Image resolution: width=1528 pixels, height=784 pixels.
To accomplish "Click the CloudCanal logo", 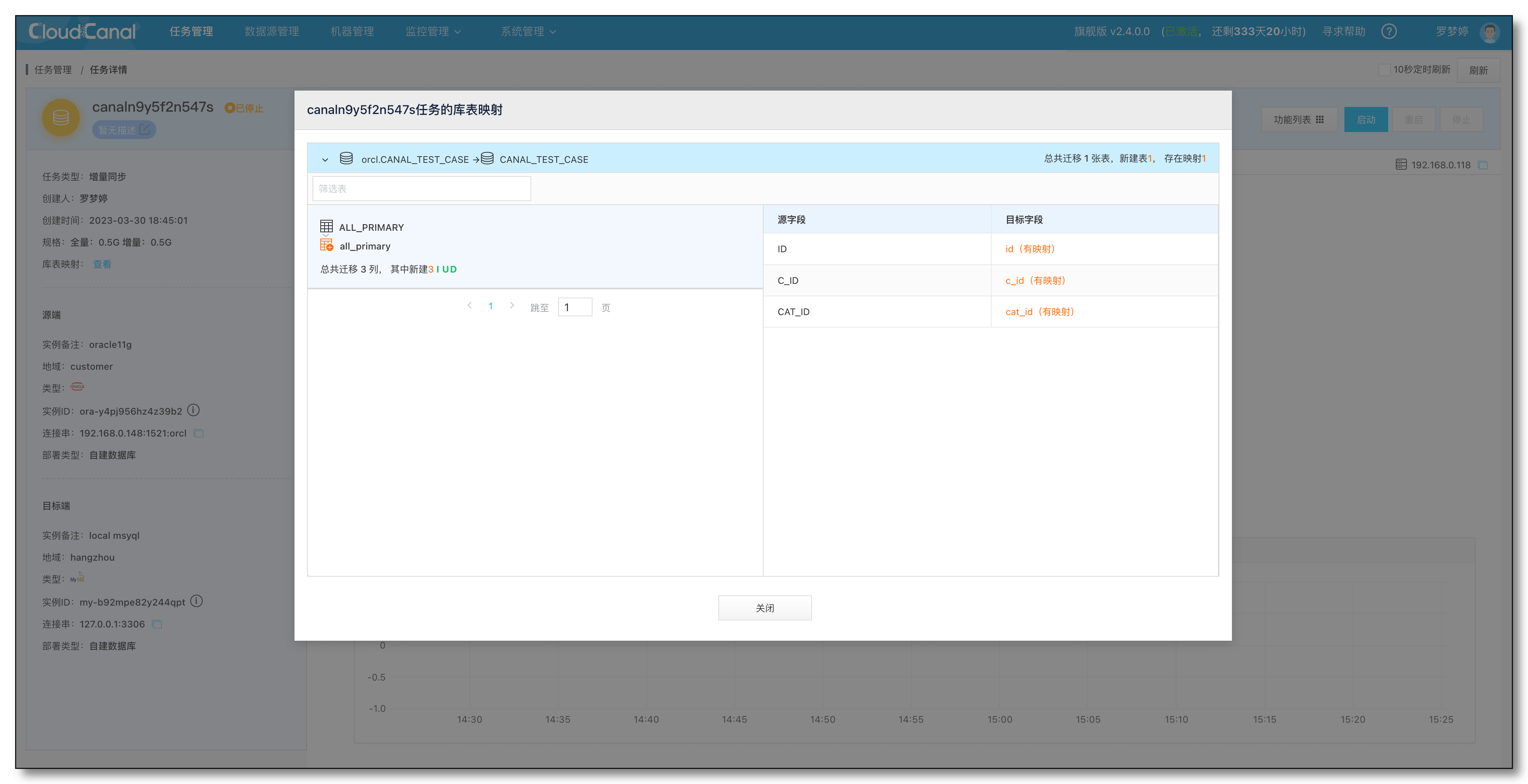I will (x=82, y=32).
